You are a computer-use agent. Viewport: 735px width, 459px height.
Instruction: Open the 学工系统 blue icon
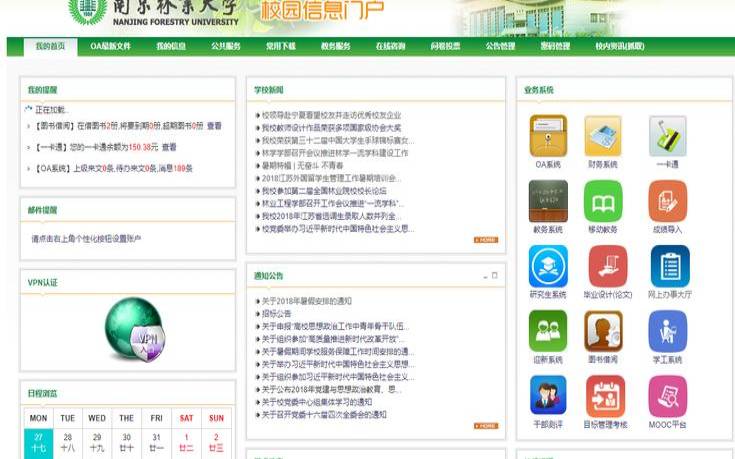pyautogui.click(x=668, y=331)
